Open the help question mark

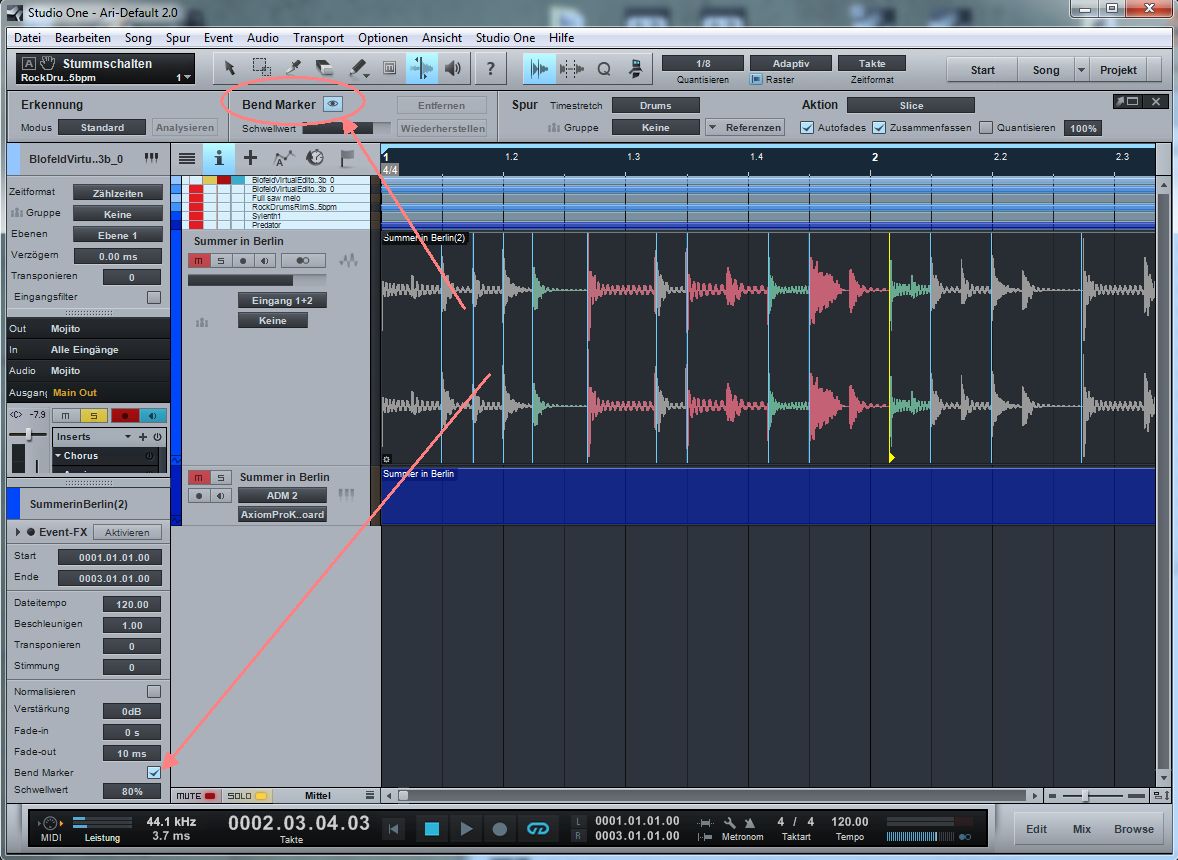pyautogui.click(x=491, y=68)
